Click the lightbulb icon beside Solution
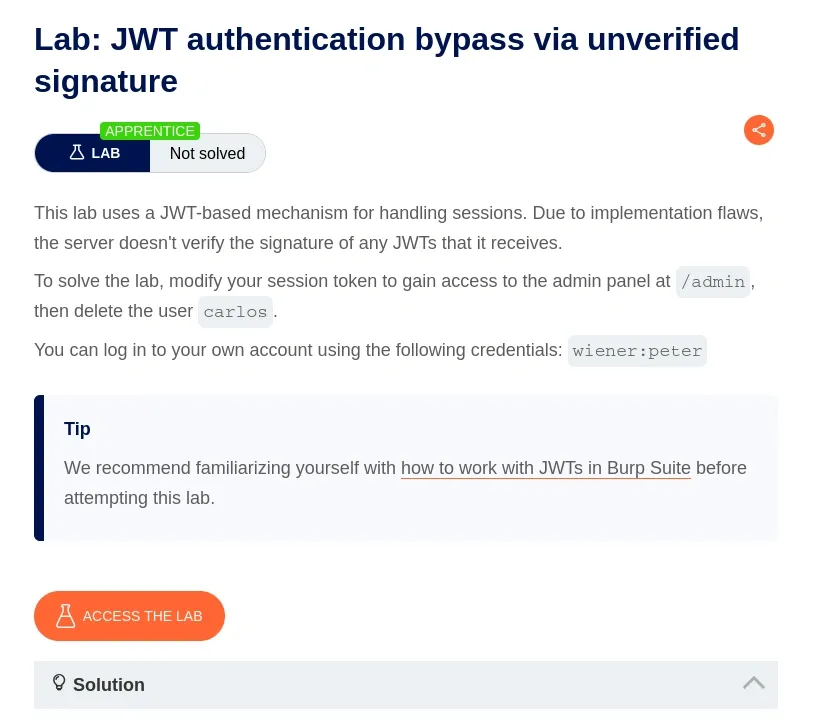813x728 pixels. click(59, 683)
